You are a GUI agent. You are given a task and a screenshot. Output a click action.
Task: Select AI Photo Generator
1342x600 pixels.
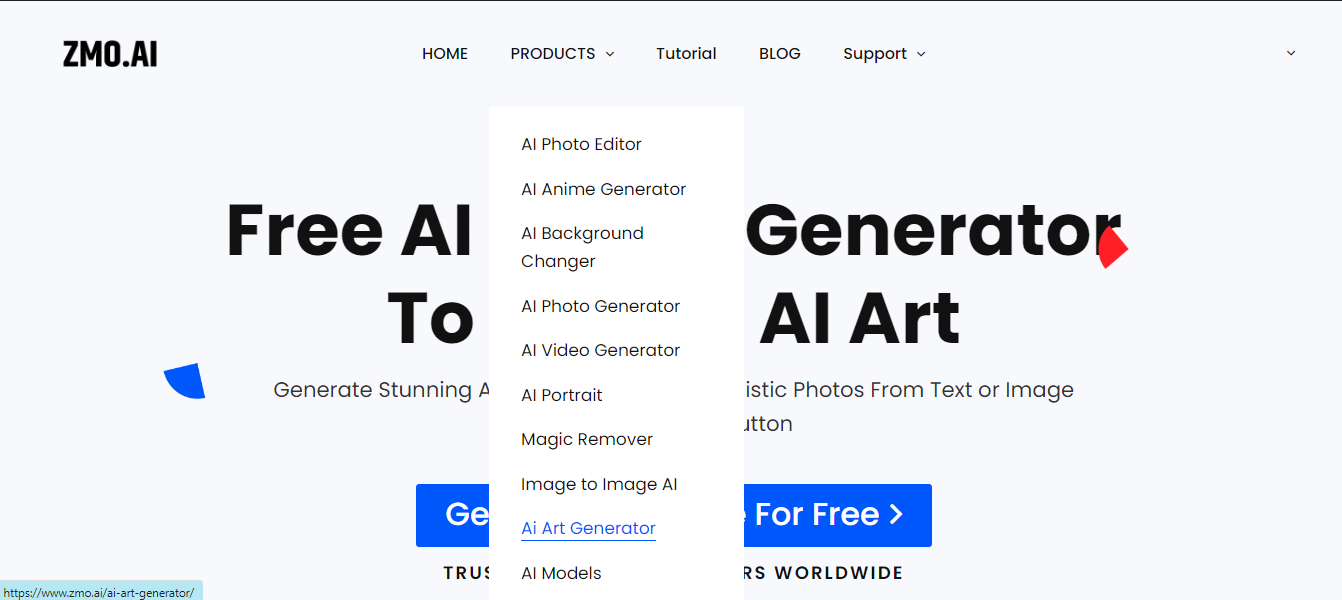pos(601,306)
